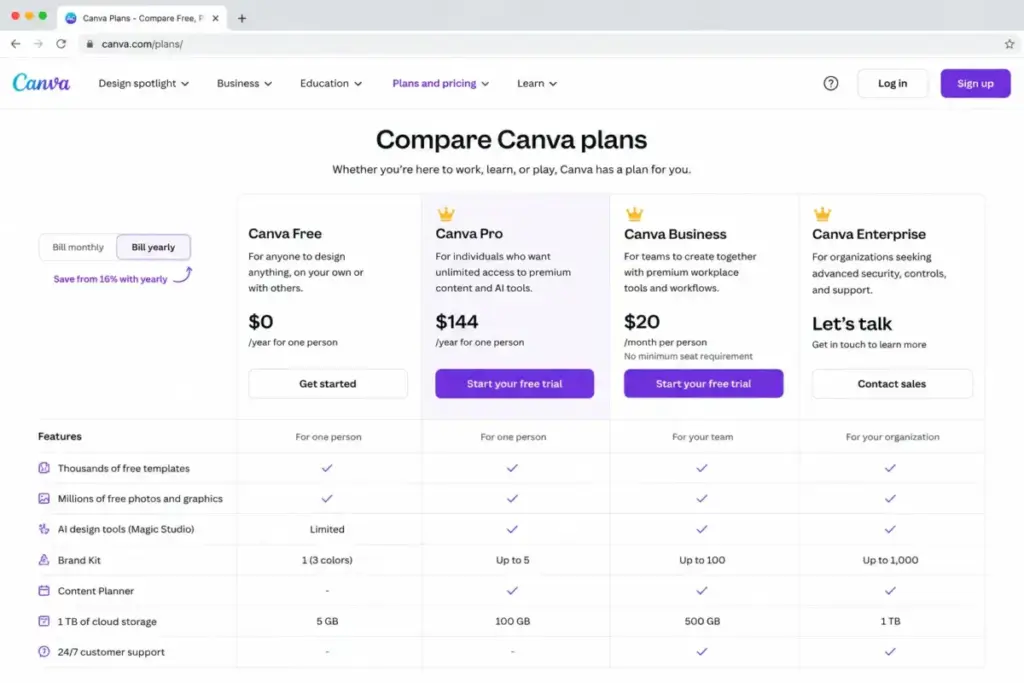
Task: Click the Log in button
Action: [892, 83]
